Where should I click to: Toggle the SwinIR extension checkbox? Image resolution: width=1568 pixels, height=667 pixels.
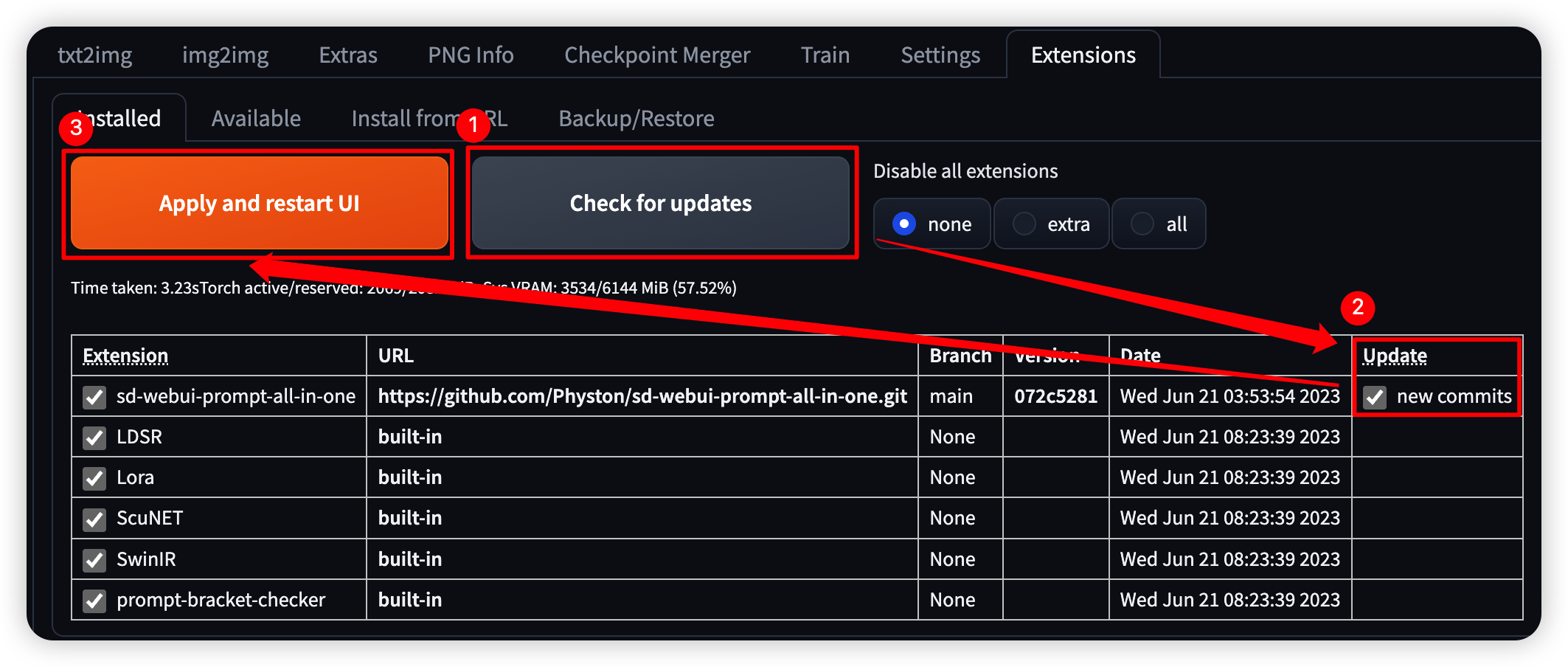pos(94,560)
